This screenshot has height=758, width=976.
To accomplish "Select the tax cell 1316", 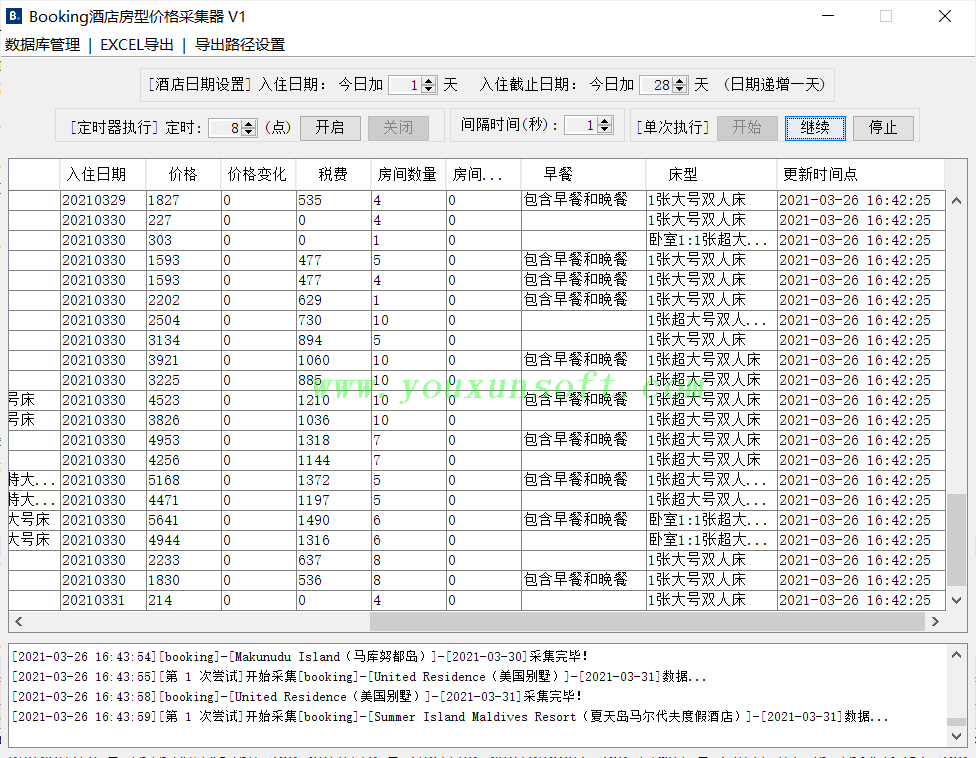I will point(334,540).
